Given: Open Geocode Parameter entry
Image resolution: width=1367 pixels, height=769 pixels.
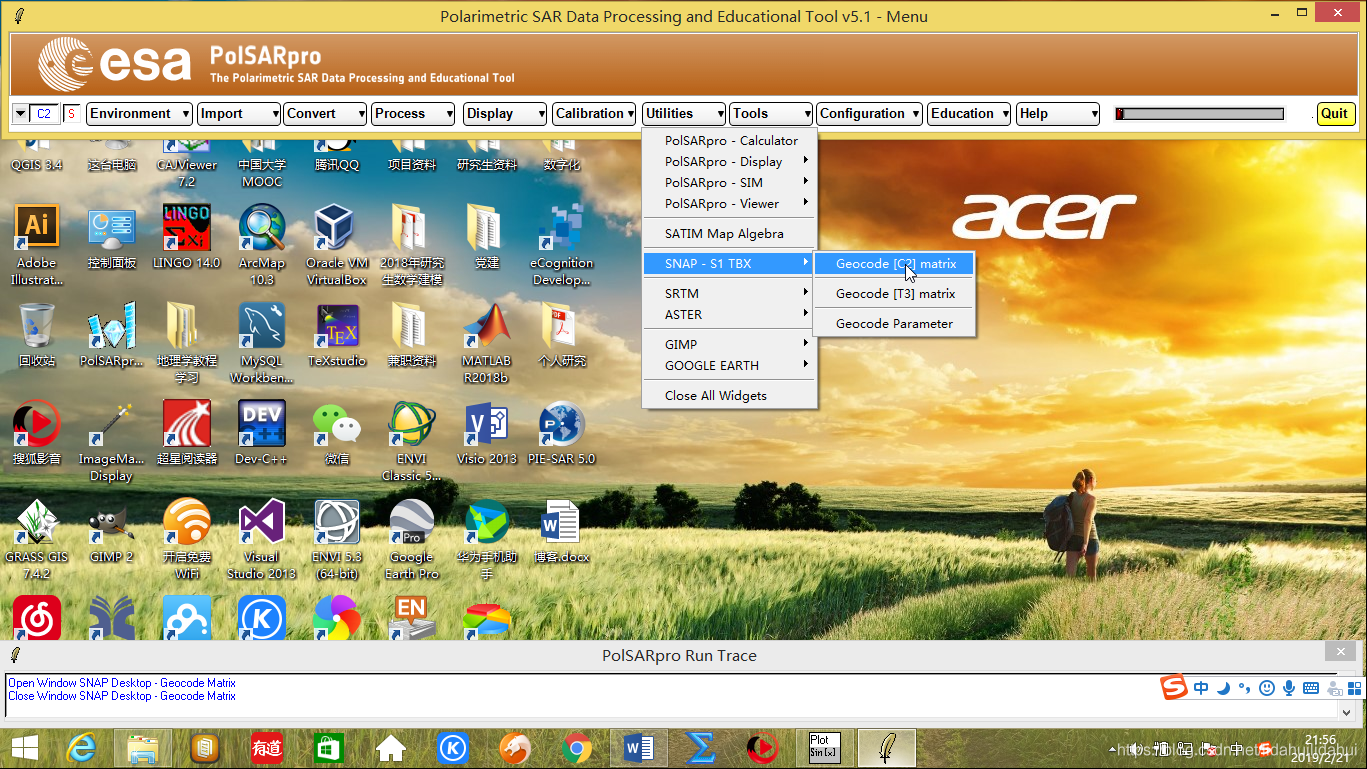Looking at the screenshot, I should coord(894,324).
